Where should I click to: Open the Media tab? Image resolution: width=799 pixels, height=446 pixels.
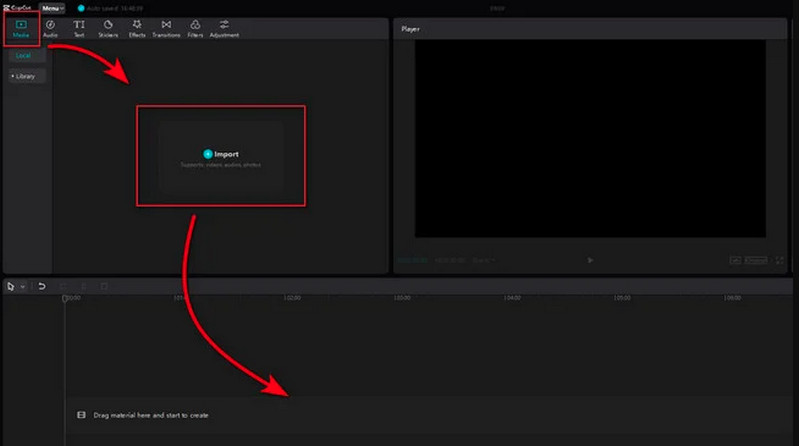tap(21, 29)
